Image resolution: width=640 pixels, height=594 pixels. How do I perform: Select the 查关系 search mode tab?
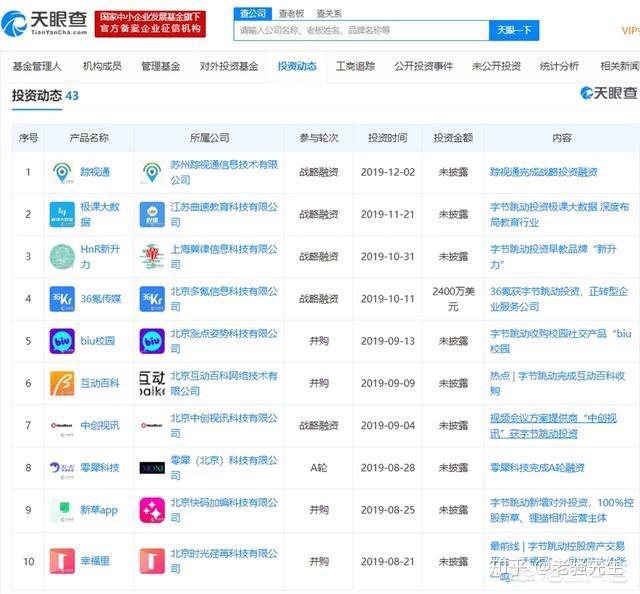329,13
